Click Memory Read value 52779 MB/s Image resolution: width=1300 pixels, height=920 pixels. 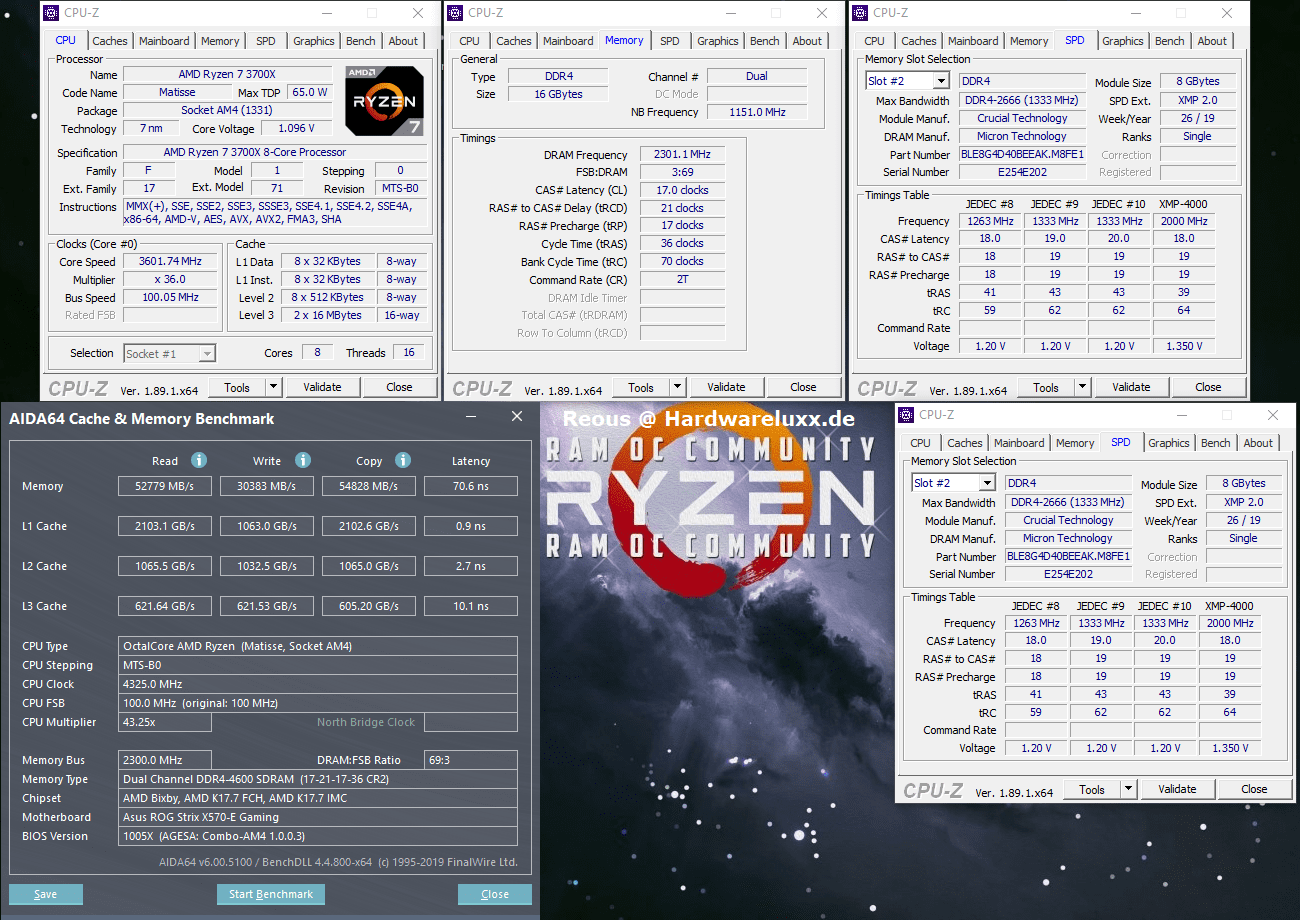165,486
